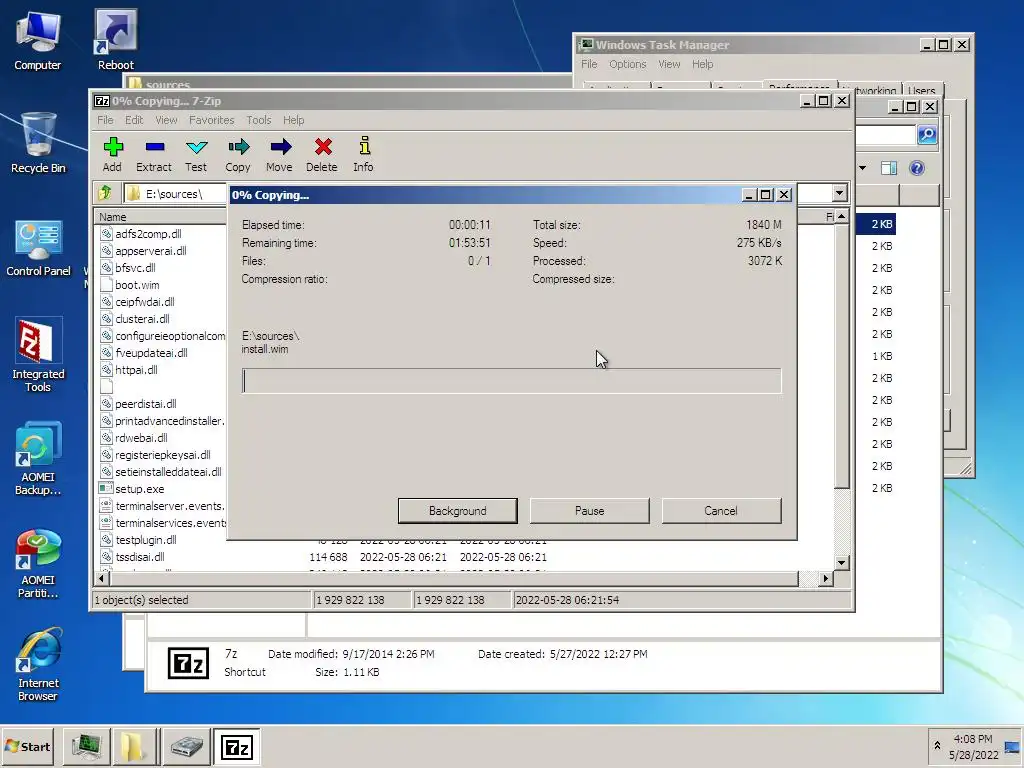Open the File menu in Task Manager
1024x768 pixels.
coord(589,64)
